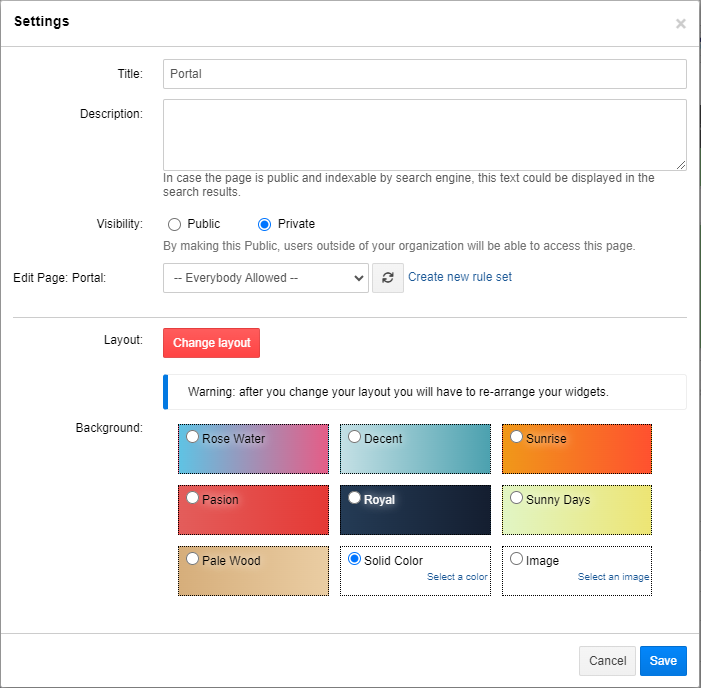Screen dimensions: 701x688
Task: Click Select an image link
Action: [613, 577]
